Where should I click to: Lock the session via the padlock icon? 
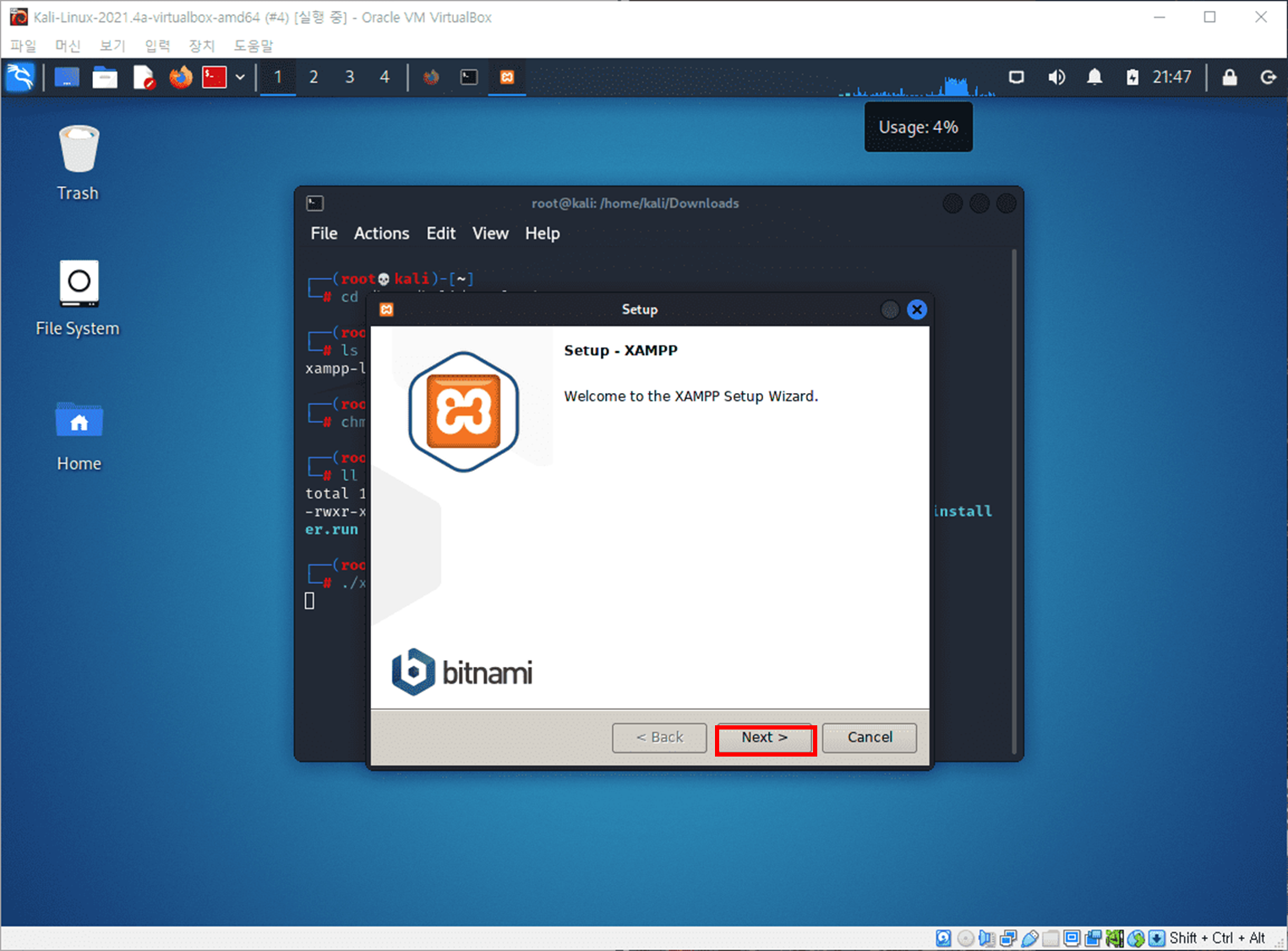click(1230, 77)
